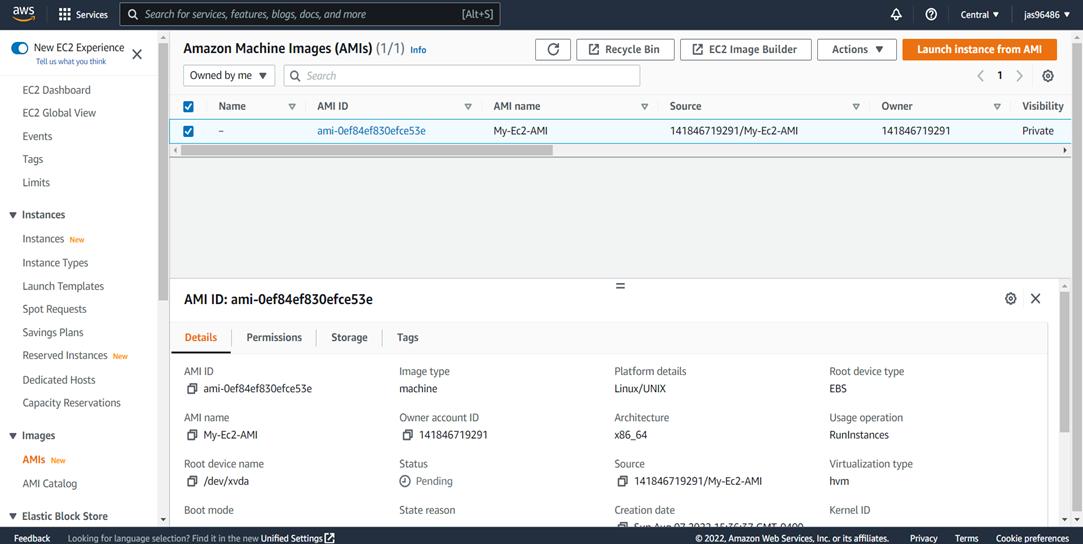Sort by AMI name column arrow
The image size is (1083, 544).
[644, 106]
